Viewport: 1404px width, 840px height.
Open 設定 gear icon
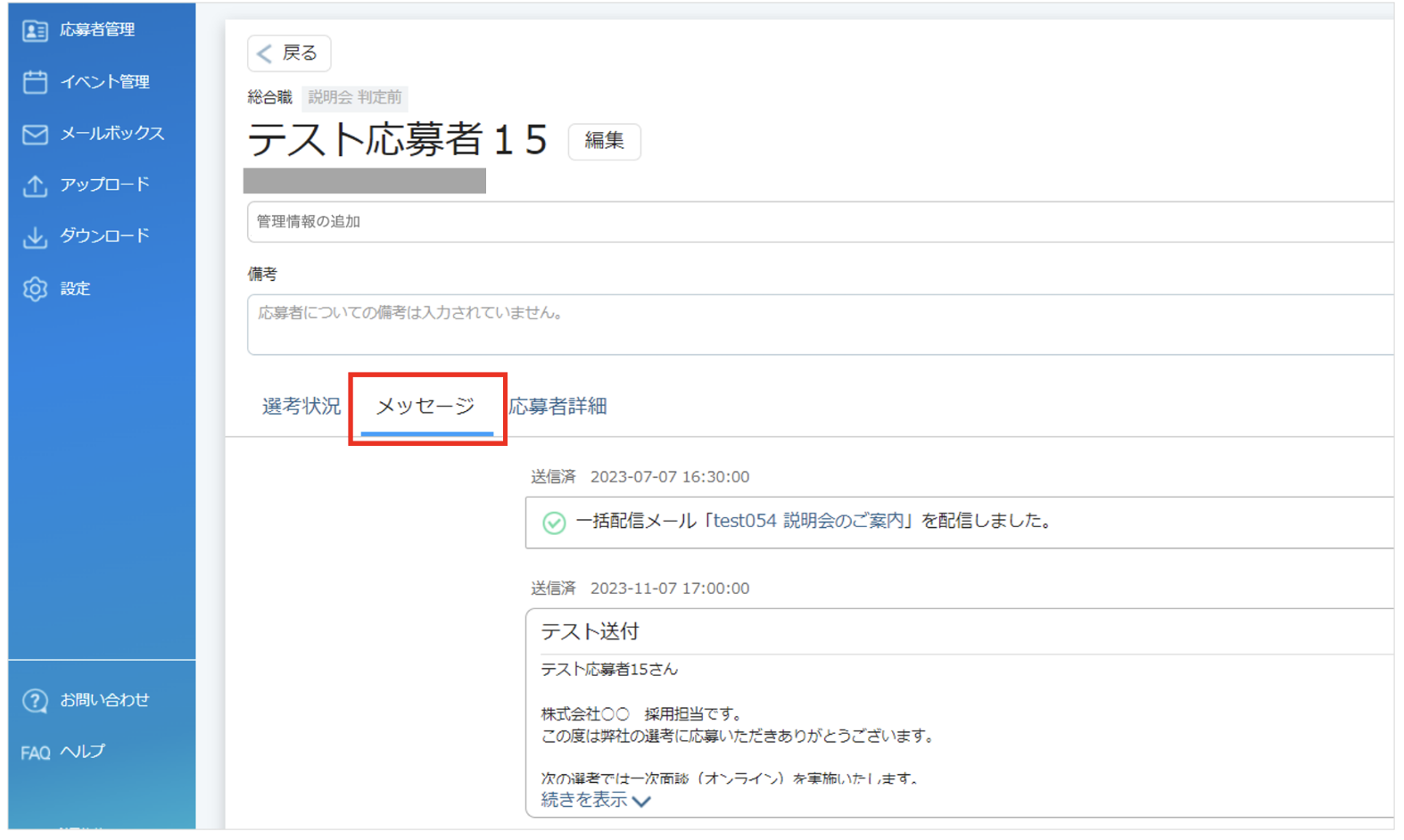pos(35,289)
